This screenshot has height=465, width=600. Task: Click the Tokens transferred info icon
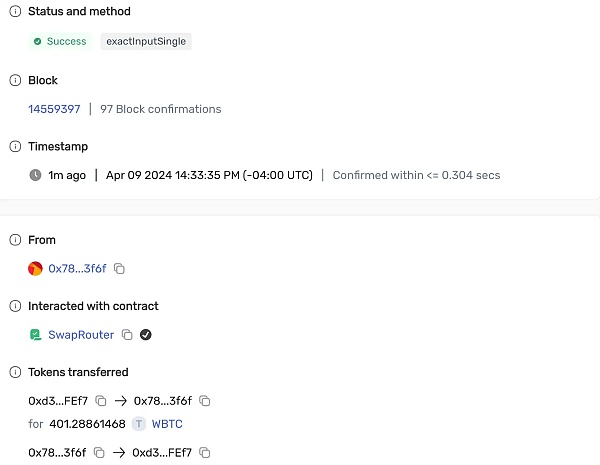click(15, 372)
